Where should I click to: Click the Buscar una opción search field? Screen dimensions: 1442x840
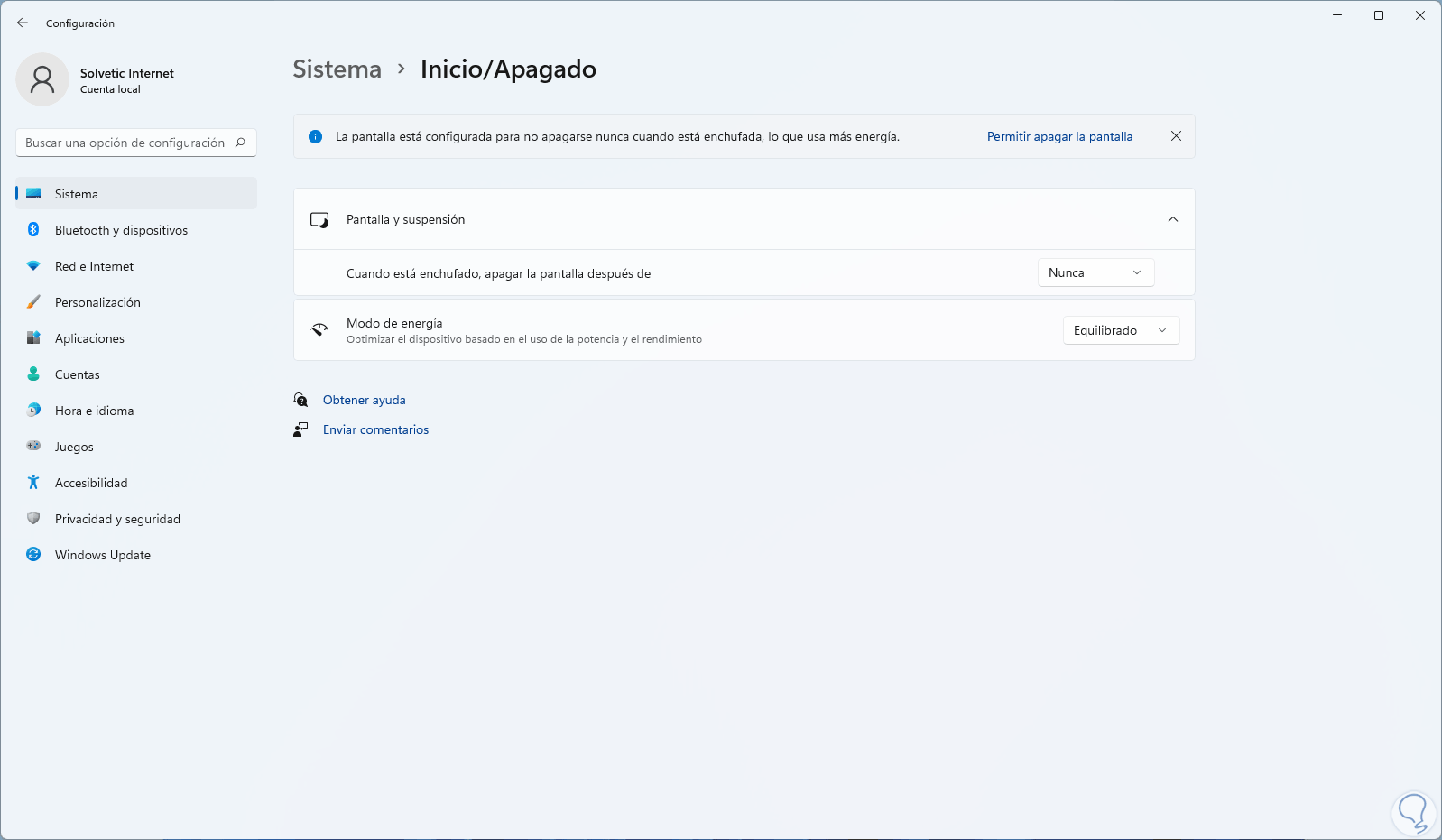point(125,143)
